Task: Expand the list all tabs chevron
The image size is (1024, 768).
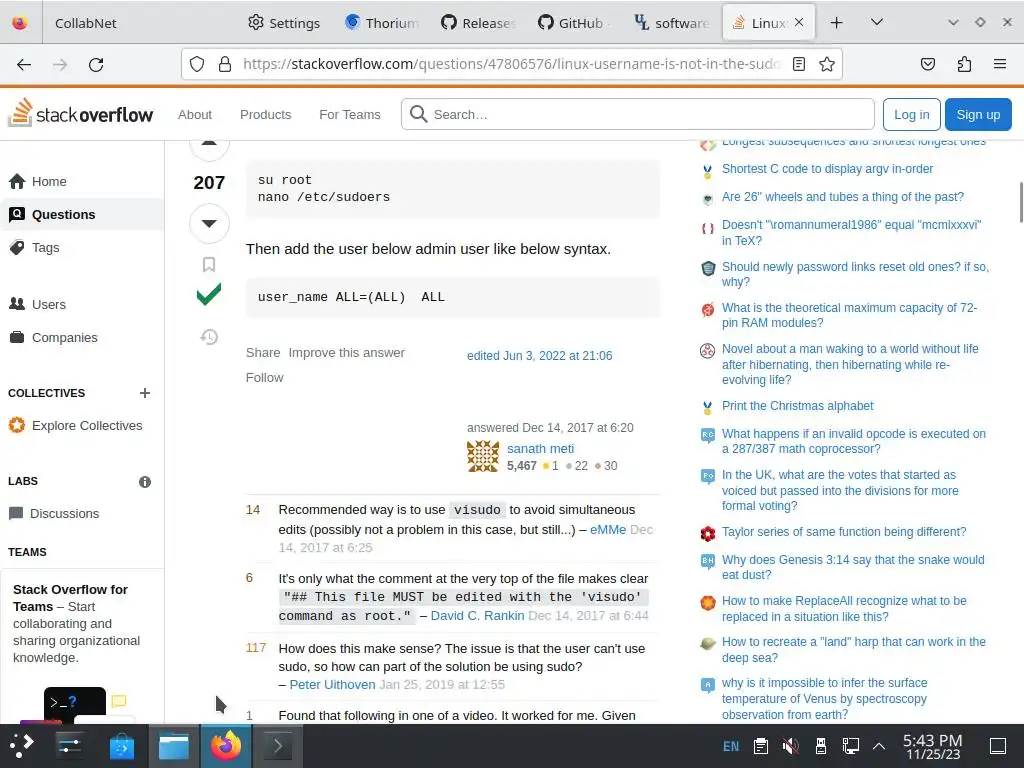Action: 877,23
